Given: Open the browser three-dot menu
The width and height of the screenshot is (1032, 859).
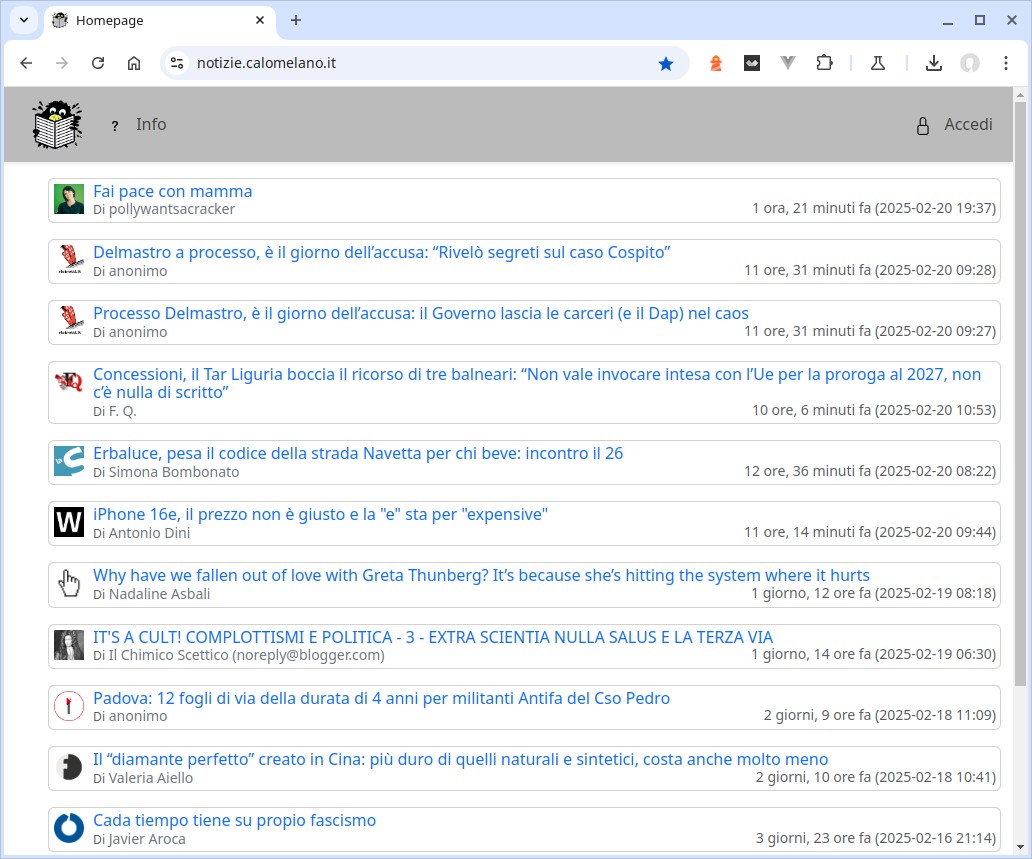Looking at the screenshot, I should (1006, 62).
